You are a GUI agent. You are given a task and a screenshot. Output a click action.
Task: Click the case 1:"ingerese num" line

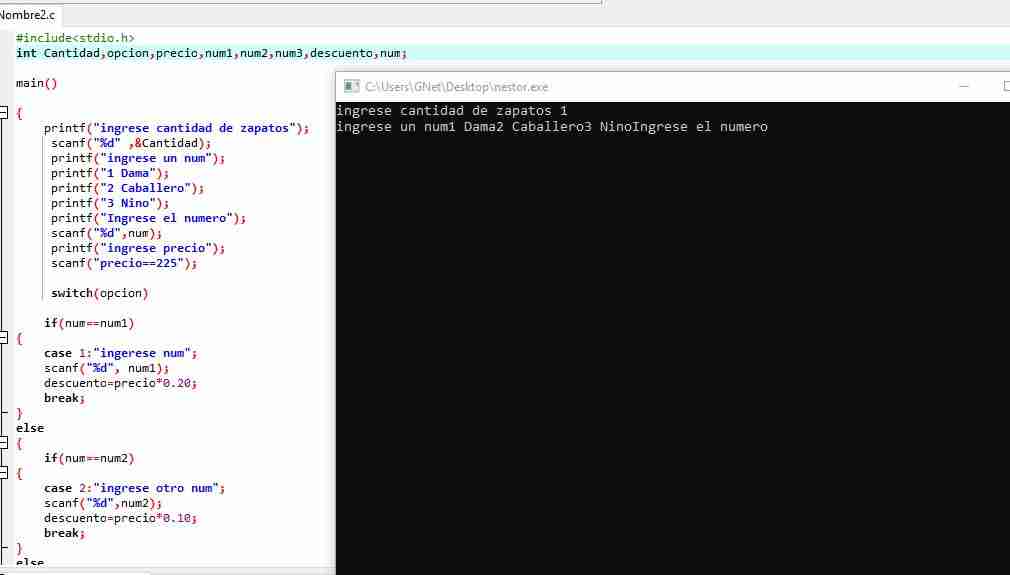click(x=120, y=353)
